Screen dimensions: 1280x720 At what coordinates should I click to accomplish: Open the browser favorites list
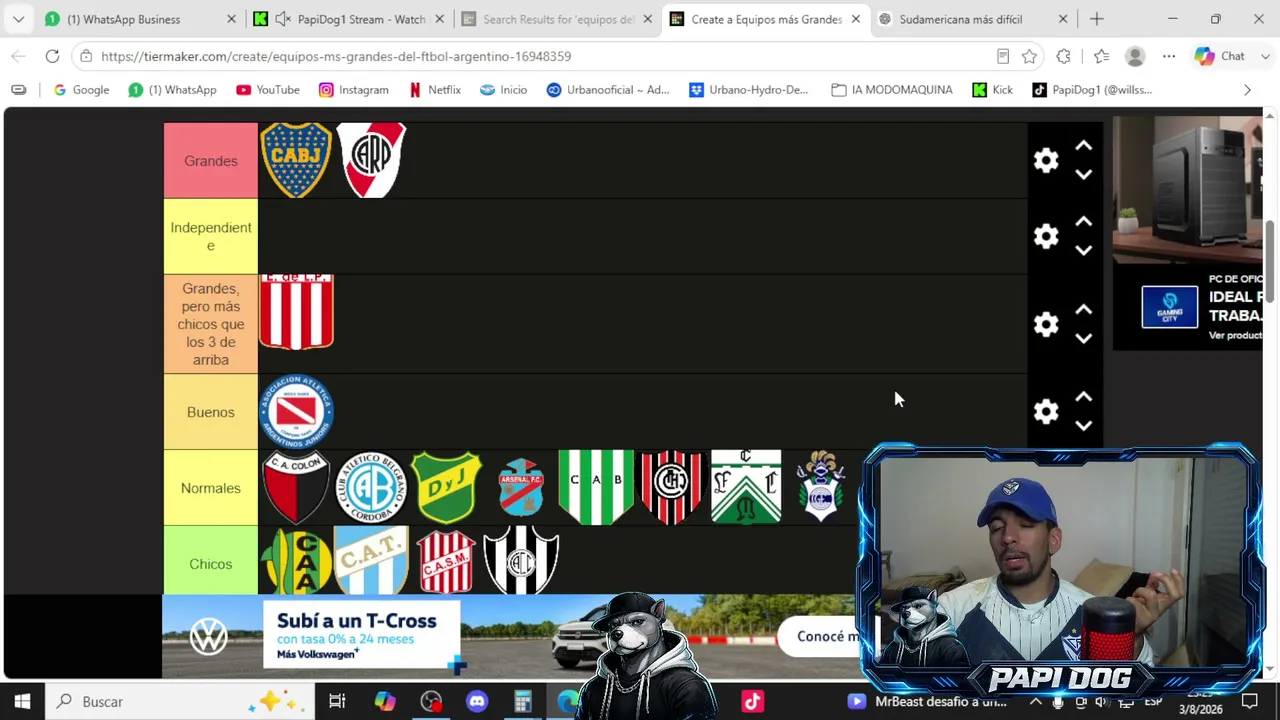(x=1101, y=56)
